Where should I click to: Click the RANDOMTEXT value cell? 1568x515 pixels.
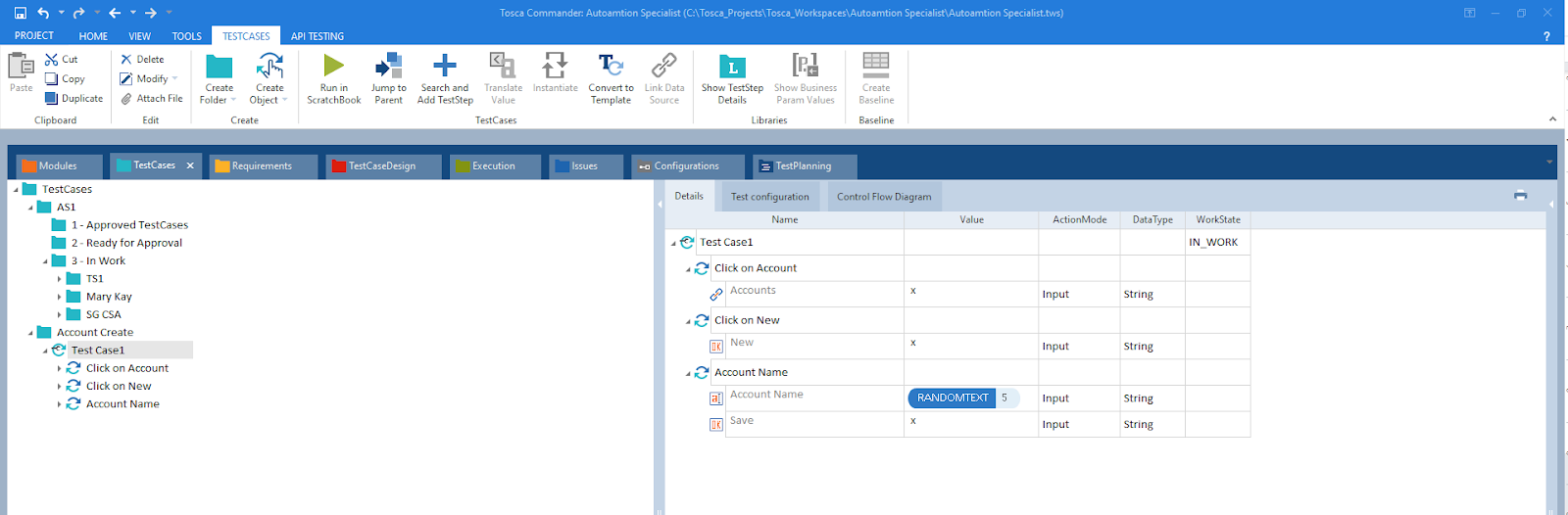[971, 398]
